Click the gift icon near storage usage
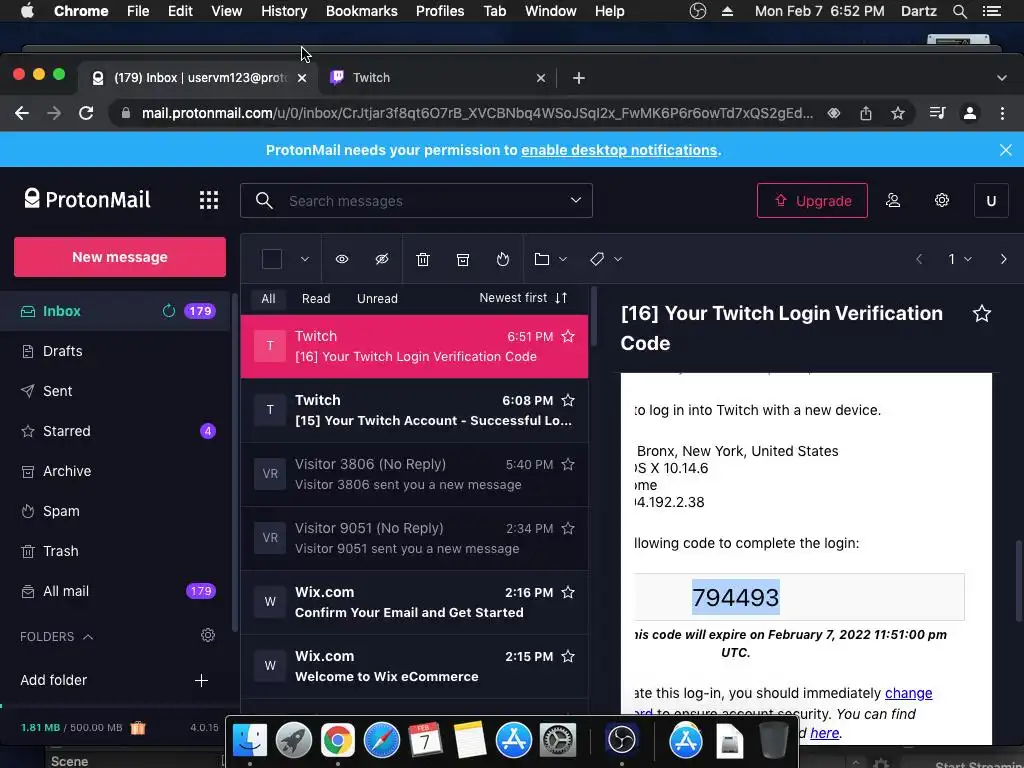Image resolution: width=1024 pixels, height=768 pixels. click(138, 727)
